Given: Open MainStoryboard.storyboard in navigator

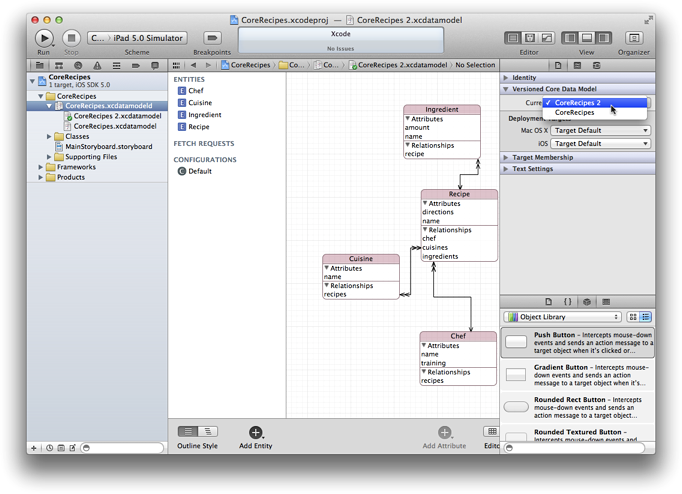Looking at the screenshot, I should click(x=108, y=147).
